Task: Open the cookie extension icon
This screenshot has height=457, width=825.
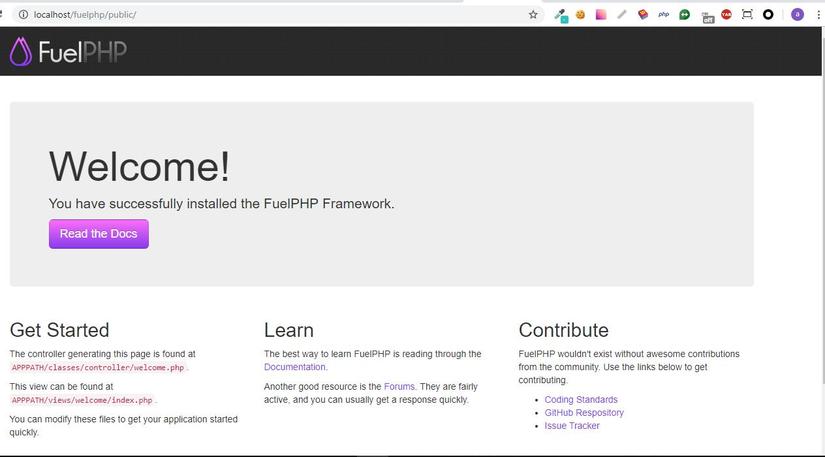Action: tap(580, 15)
